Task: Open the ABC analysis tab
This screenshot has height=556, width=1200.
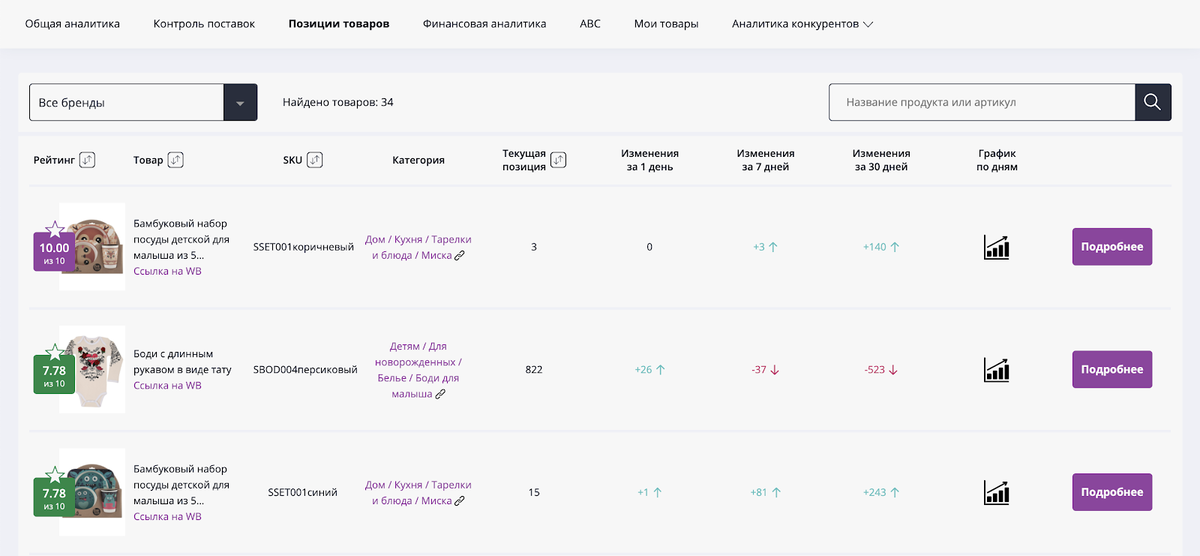Action: pos(590,24)
